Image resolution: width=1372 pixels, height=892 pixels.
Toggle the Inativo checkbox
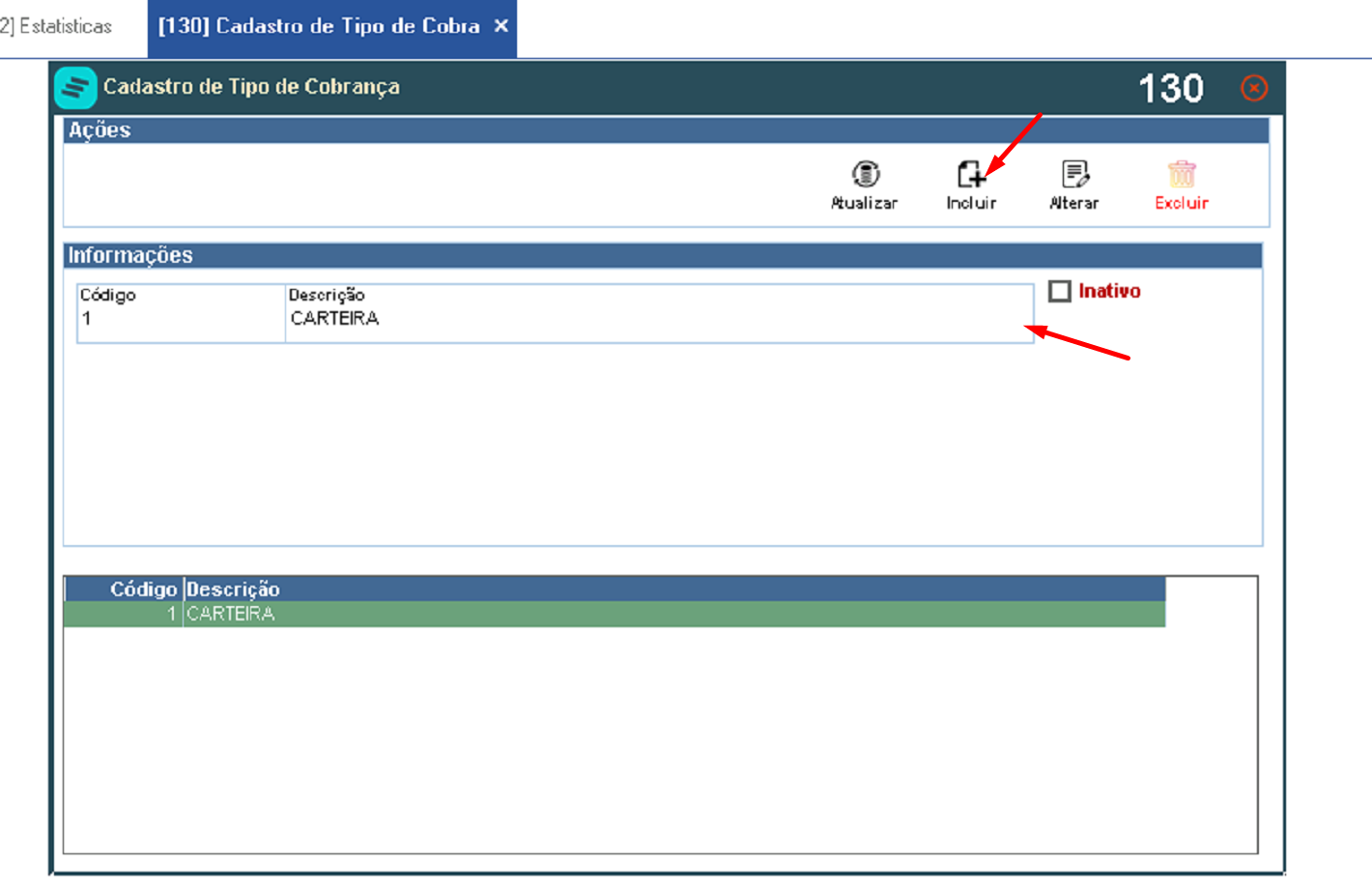click(x=1060, y=291)
